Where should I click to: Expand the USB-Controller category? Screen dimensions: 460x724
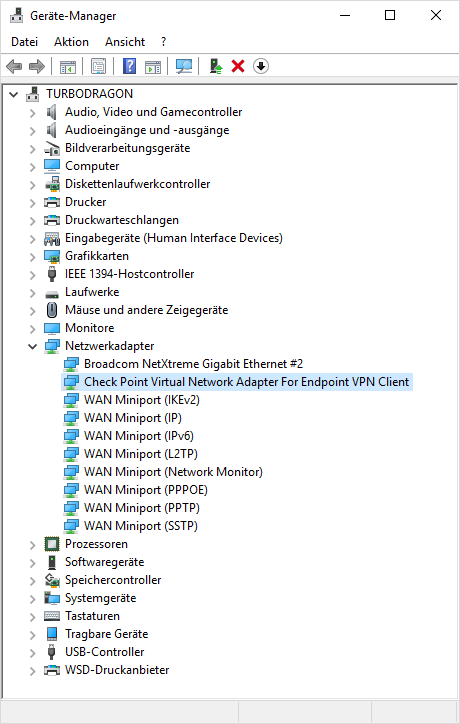tap(32, 652)
